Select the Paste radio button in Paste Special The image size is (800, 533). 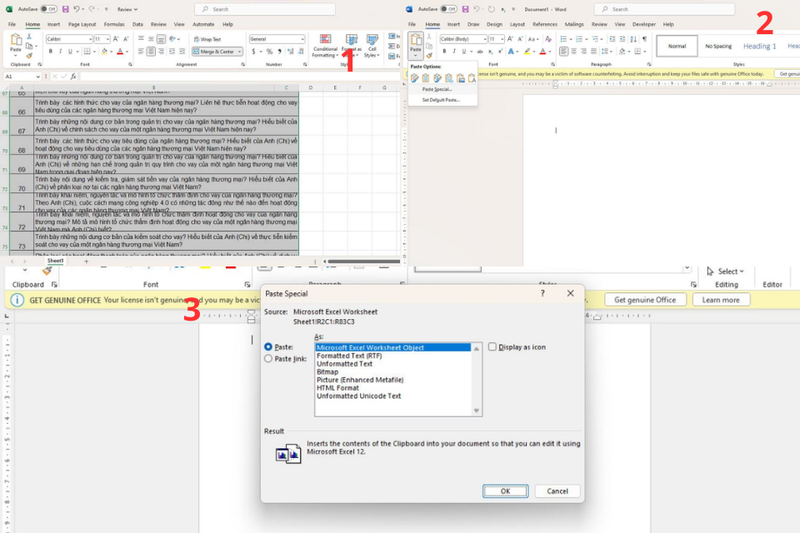(x=268, y=347)
